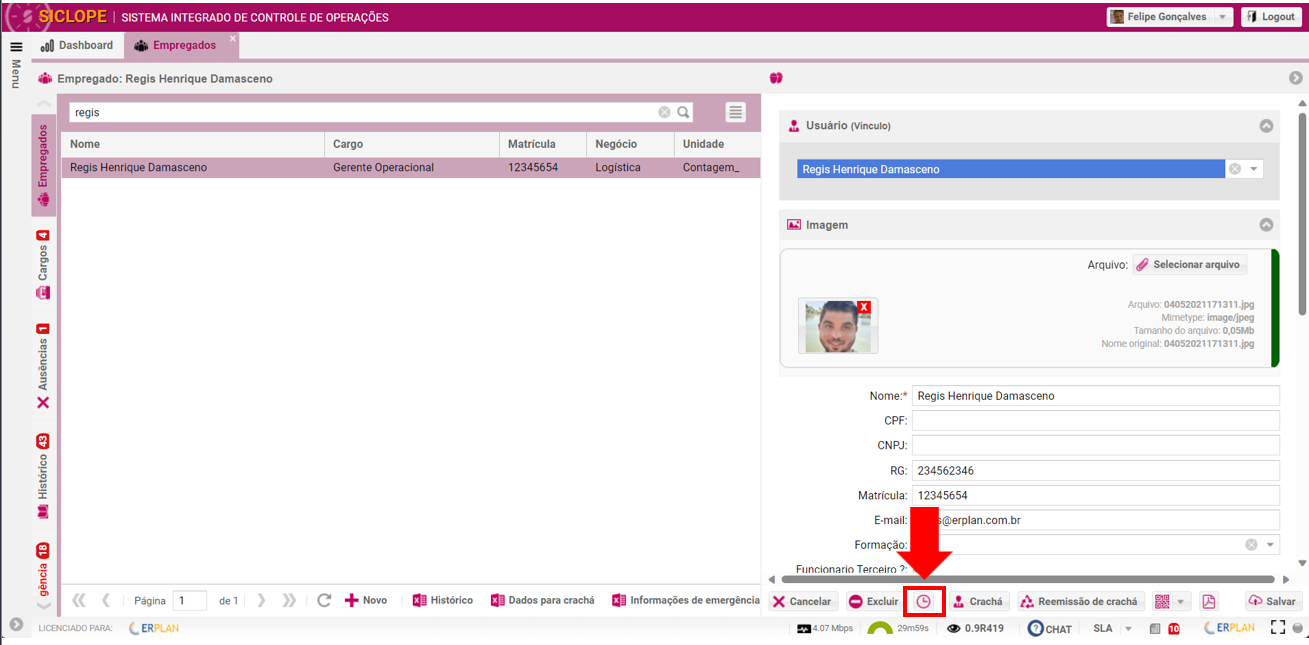Click the clock history button
The height and width of the screenshot is (645, 1309).
click(924, 601)
